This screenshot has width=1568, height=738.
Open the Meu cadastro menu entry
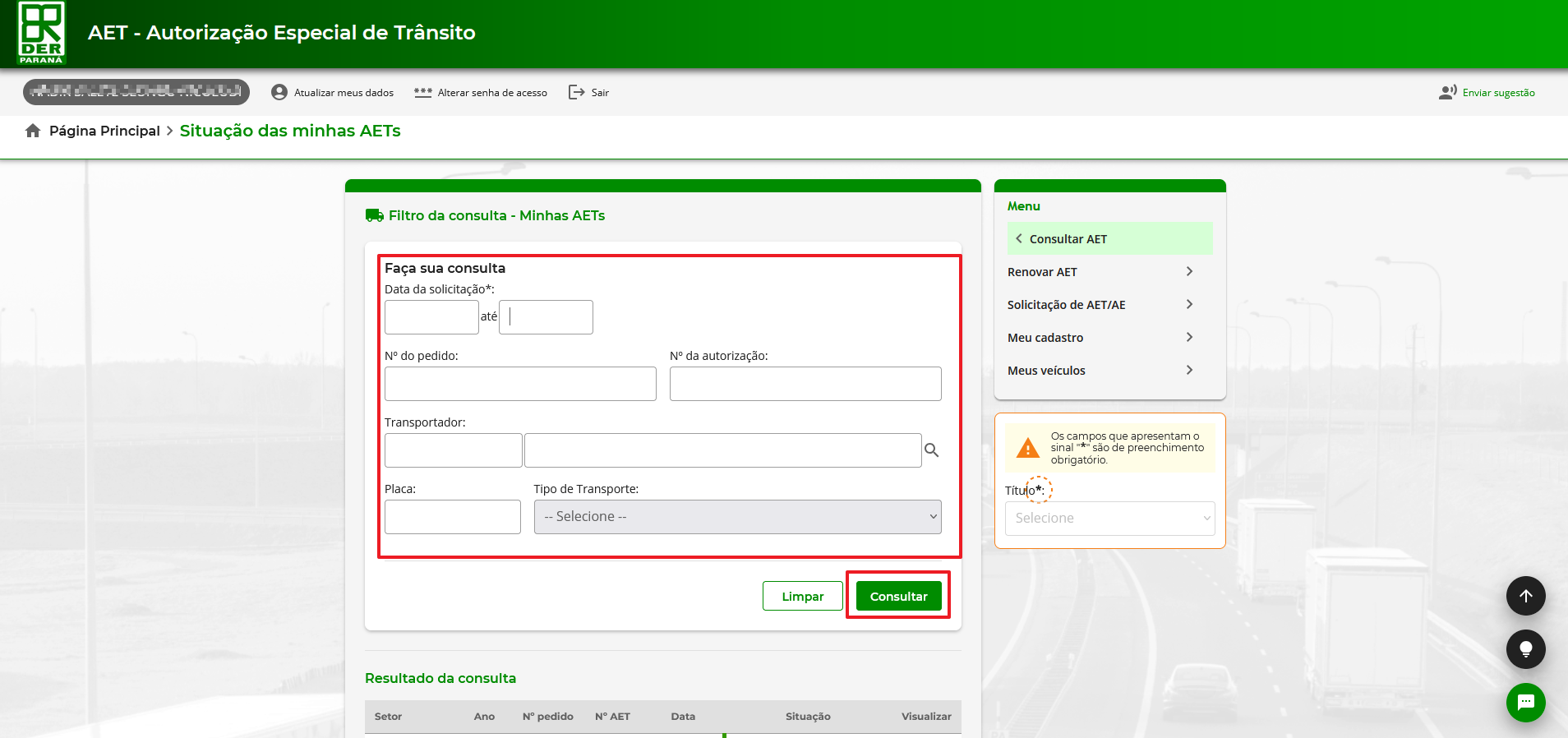coord(1100,338)
